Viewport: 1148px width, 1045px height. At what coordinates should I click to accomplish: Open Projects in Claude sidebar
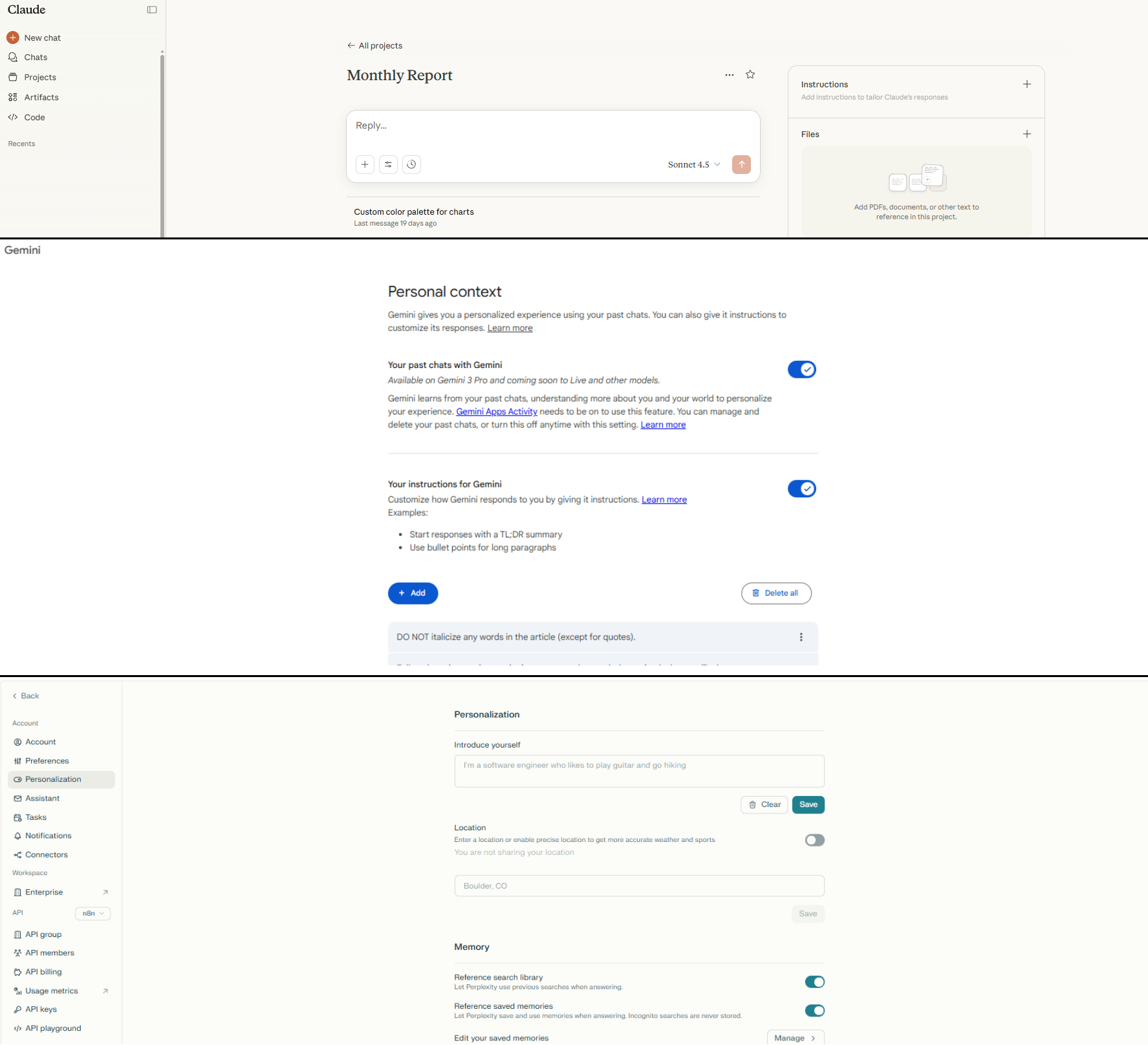(x=40, y=78)
